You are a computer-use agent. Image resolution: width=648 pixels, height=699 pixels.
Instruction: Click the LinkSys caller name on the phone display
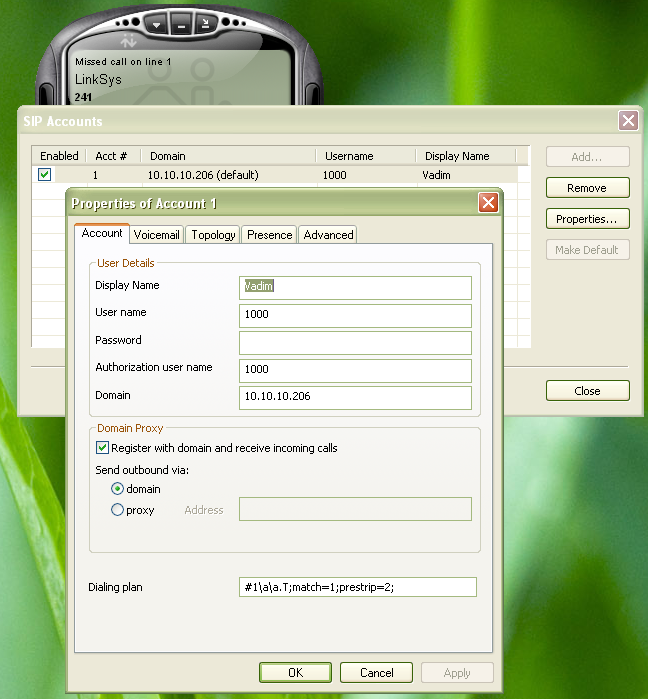[x=98, y=79]
